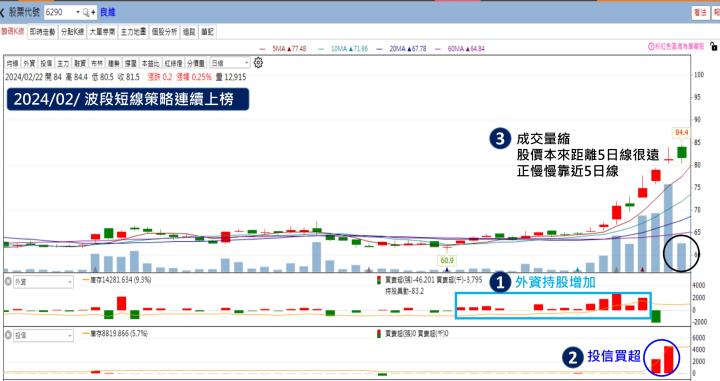720x381 pixels.
Task: Toggle the 本益比 overlay button
Action: (151, 63)
